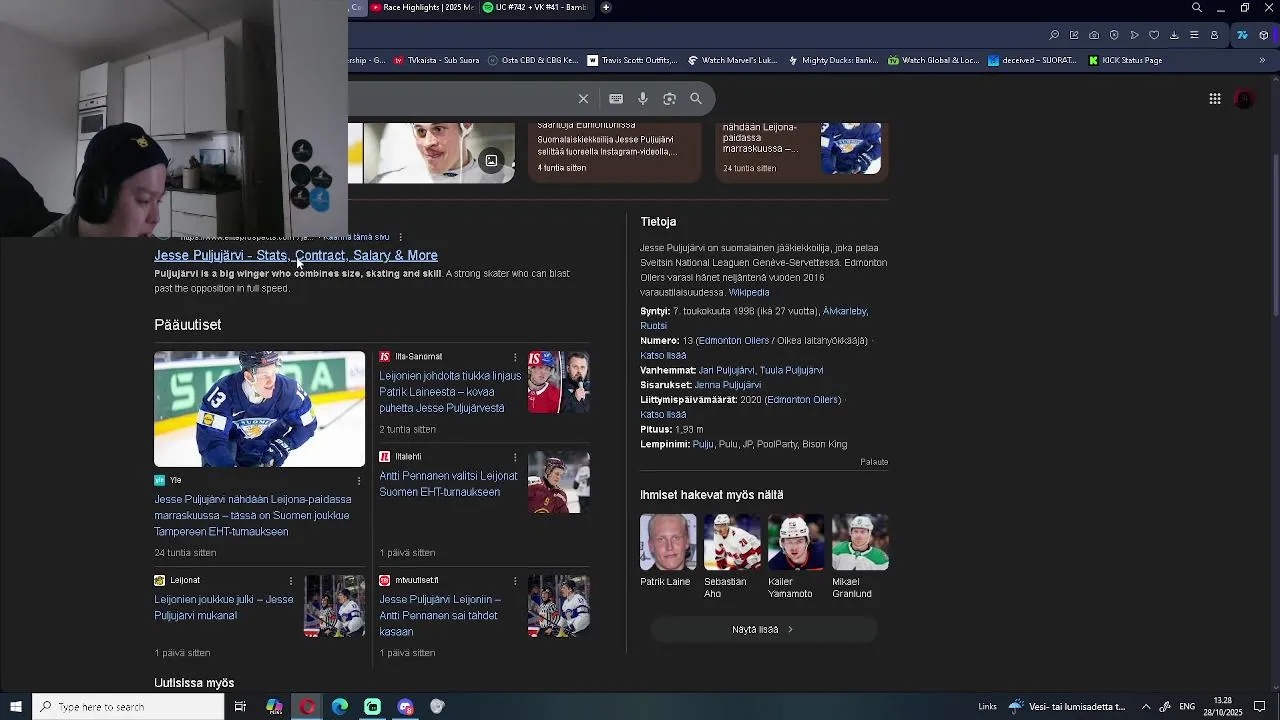Open Iltalehti article Antti Pennanen valitsi Leijonat

coord(448,484)
